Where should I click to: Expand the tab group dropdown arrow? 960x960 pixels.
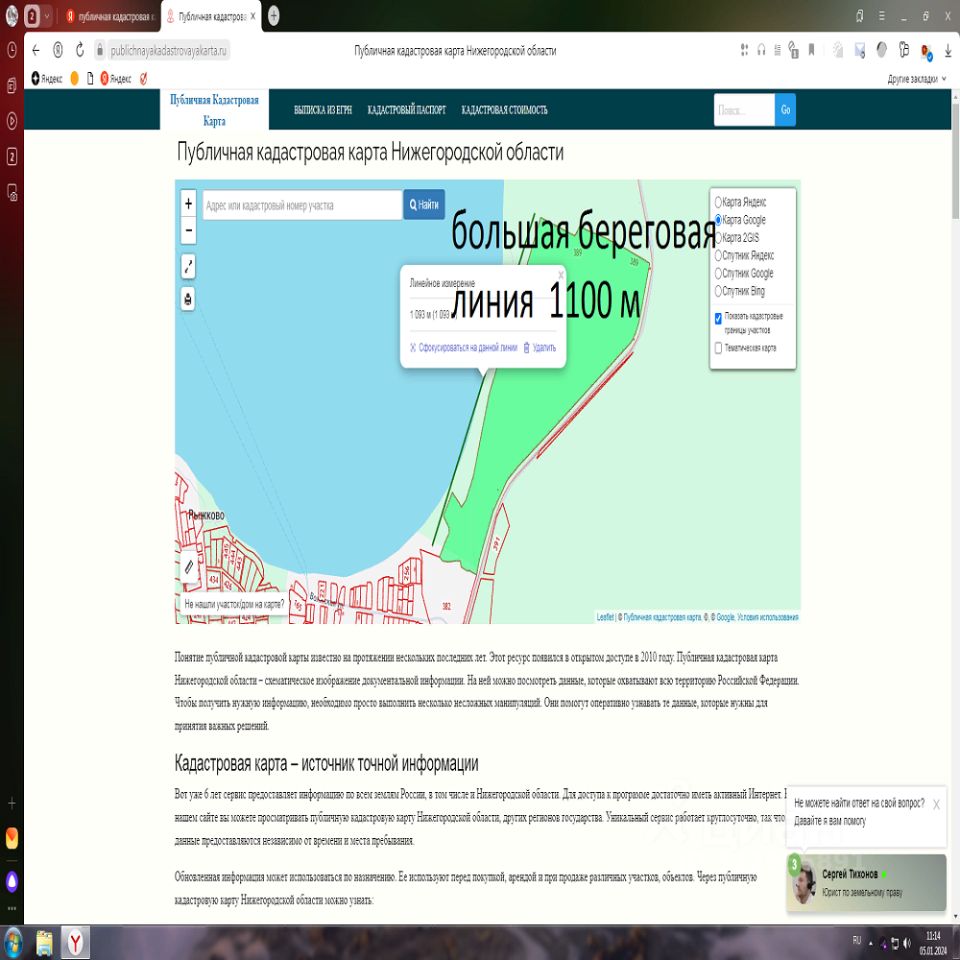coord(47,16)
